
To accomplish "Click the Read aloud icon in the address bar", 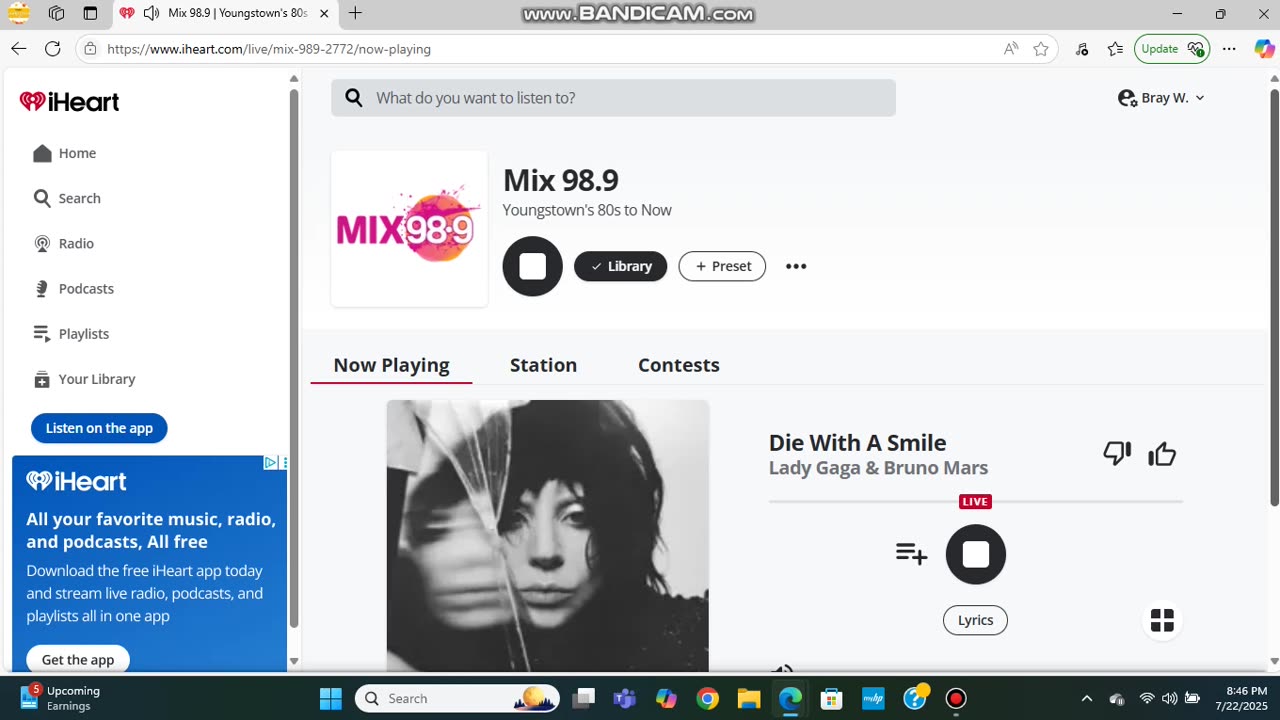I will [1011, 49].
